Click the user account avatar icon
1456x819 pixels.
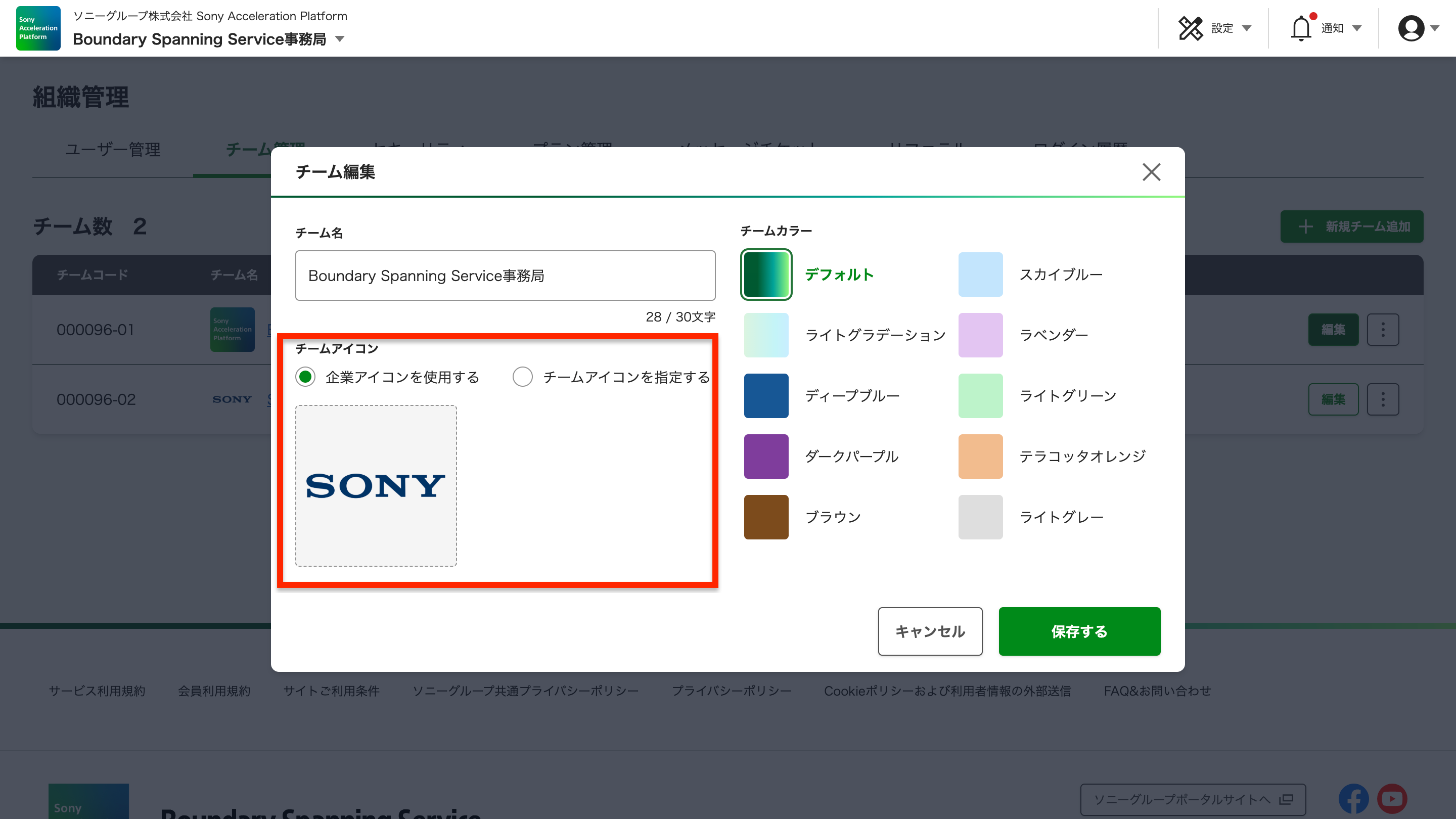click(1411, 28)
